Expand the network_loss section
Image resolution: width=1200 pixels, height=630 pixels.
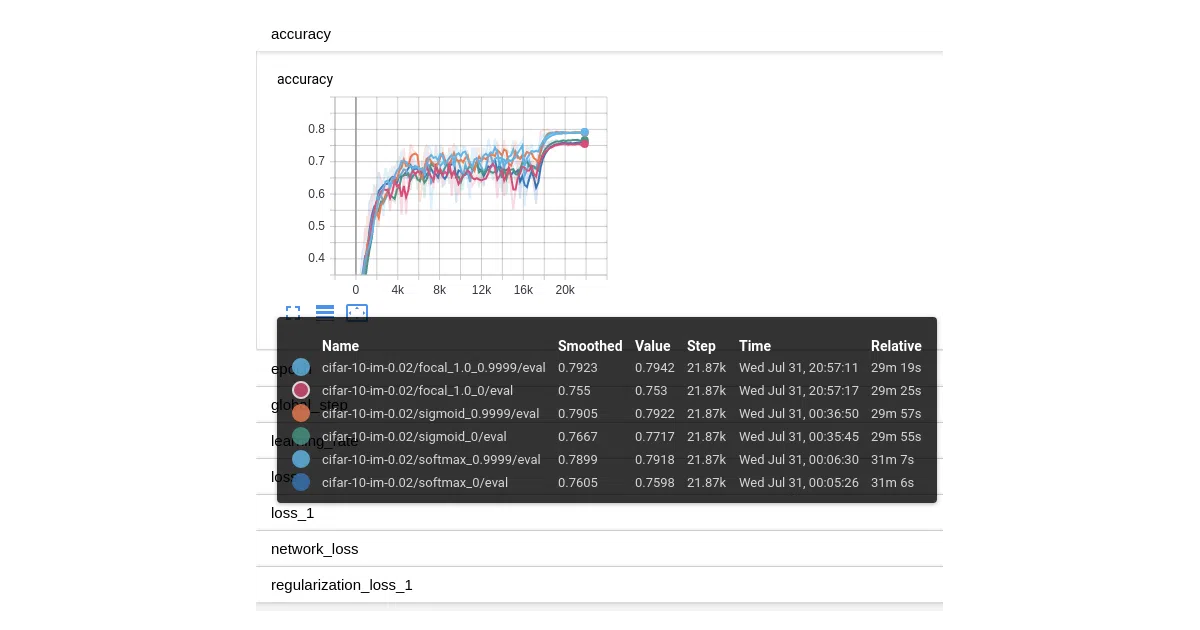pos(599,549)
